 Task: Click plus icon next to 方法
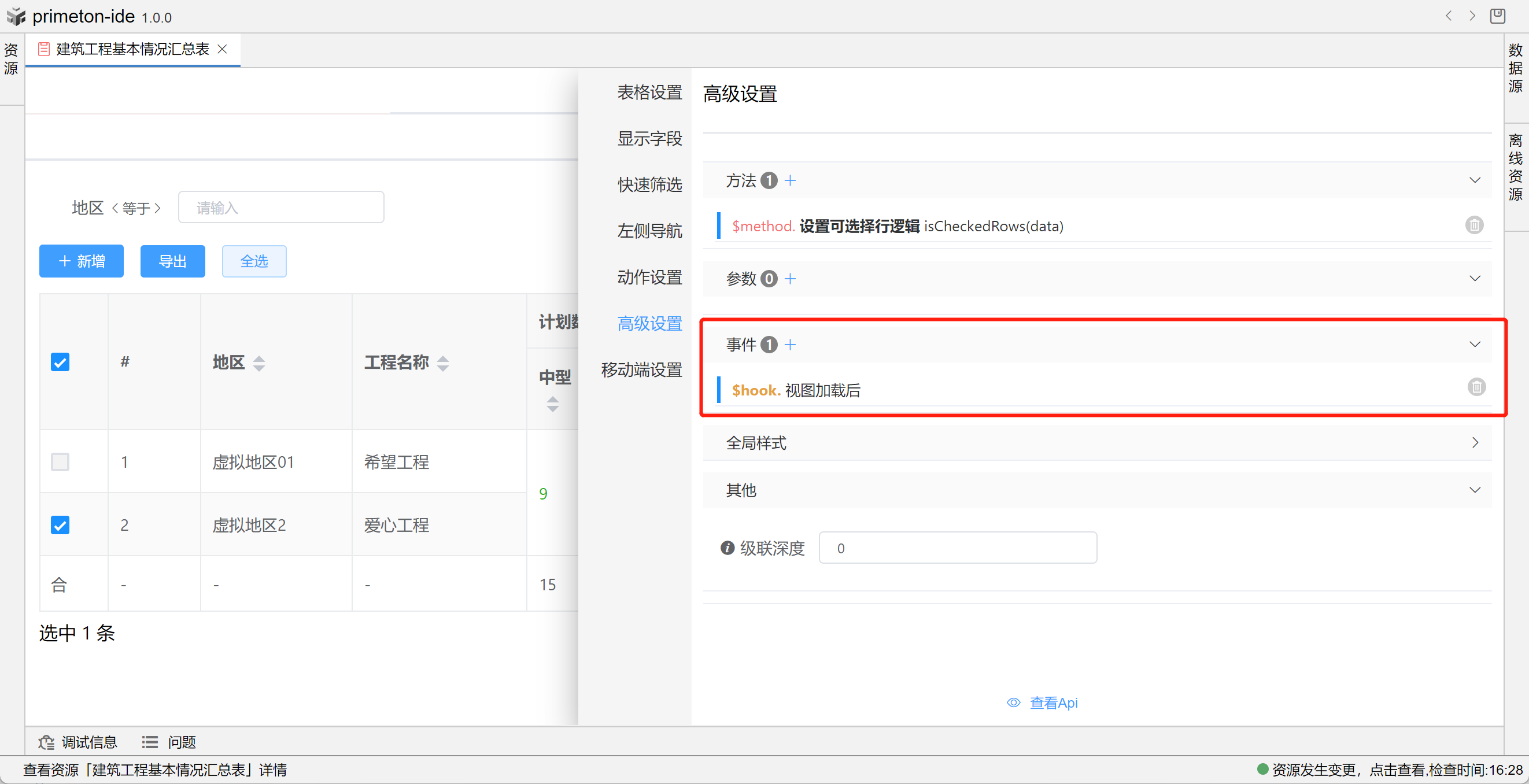(790, 180)
